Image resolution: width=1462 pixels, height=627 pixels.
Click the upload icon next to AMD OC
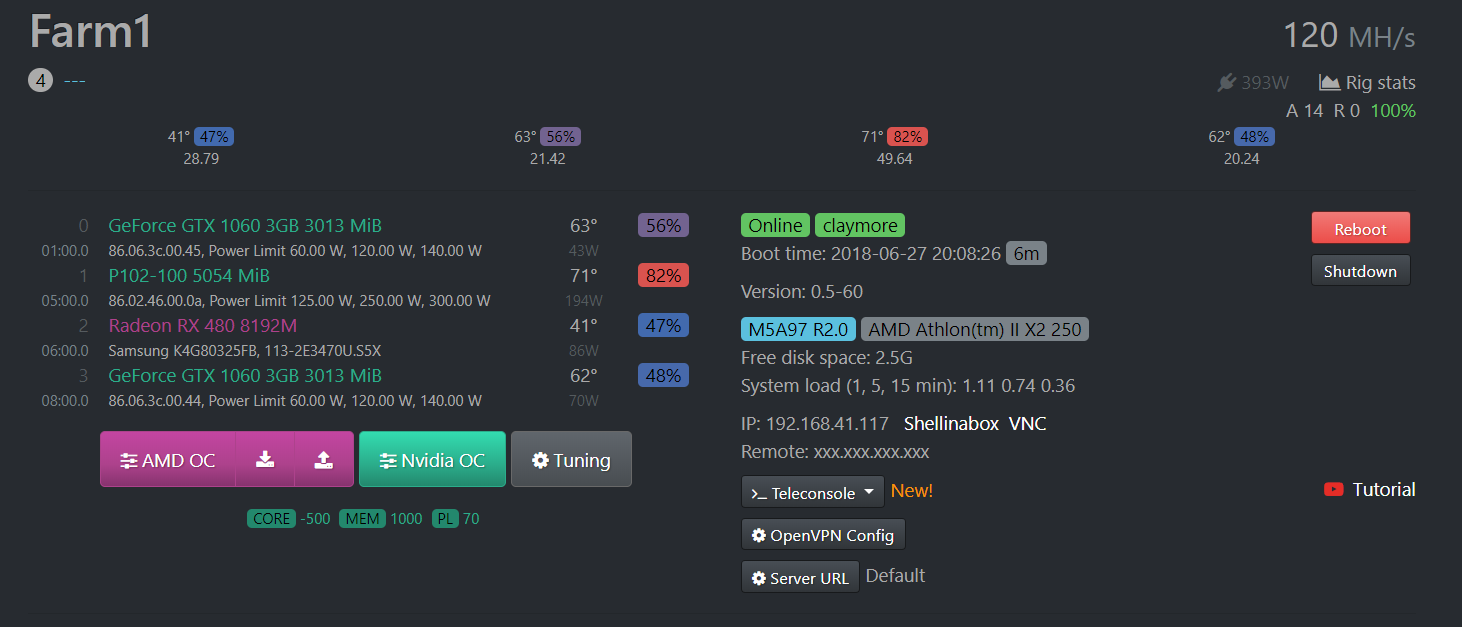pyautogui.click(x=323, y=459)
